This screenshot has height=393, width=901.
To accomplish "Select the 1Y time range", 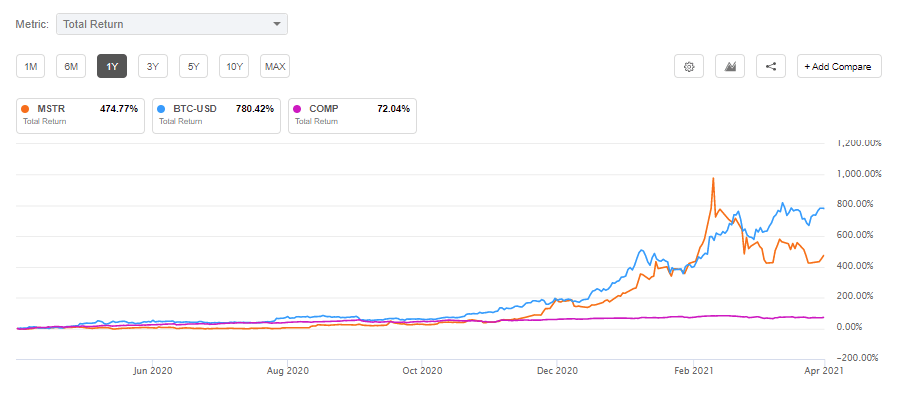I will tap(112, 66).
